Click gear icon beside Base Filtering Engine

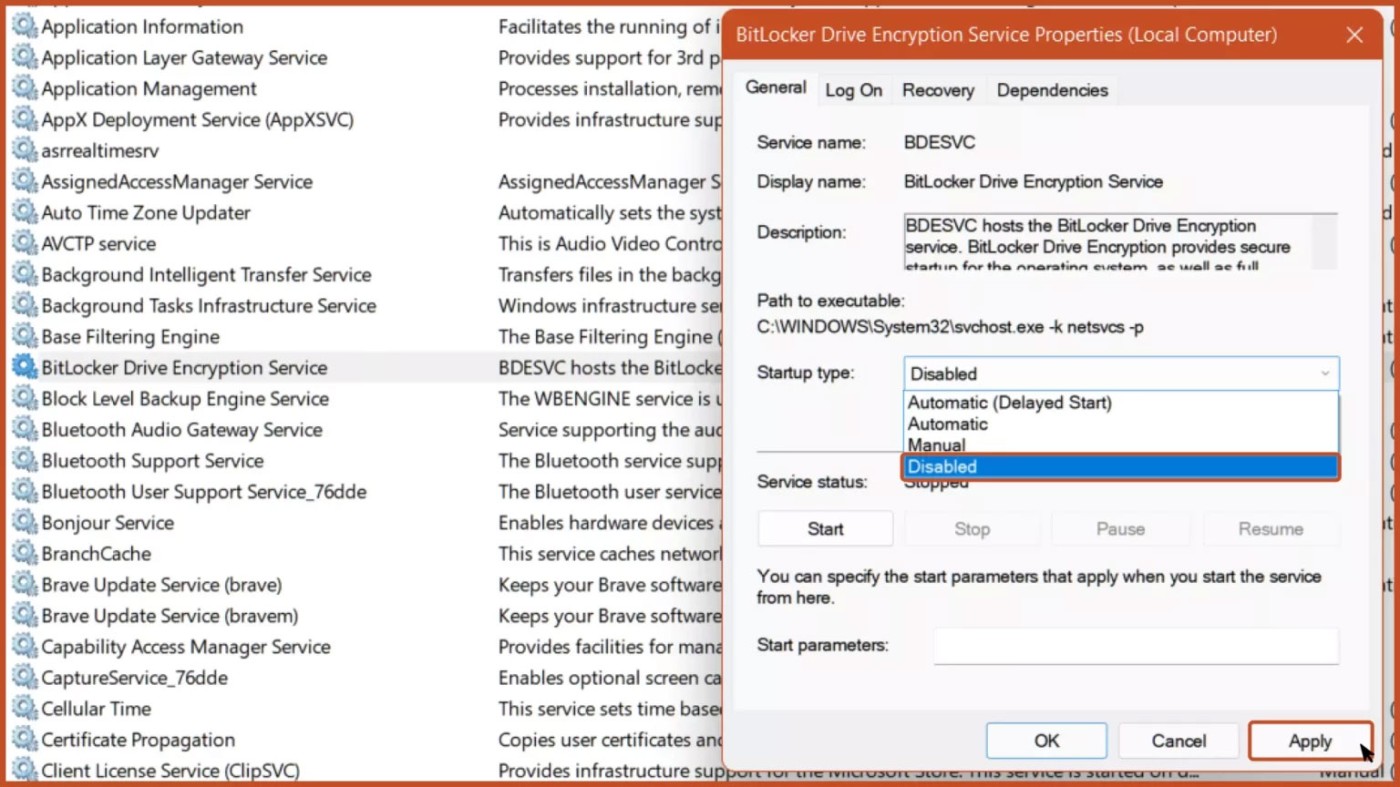[24, 336]
